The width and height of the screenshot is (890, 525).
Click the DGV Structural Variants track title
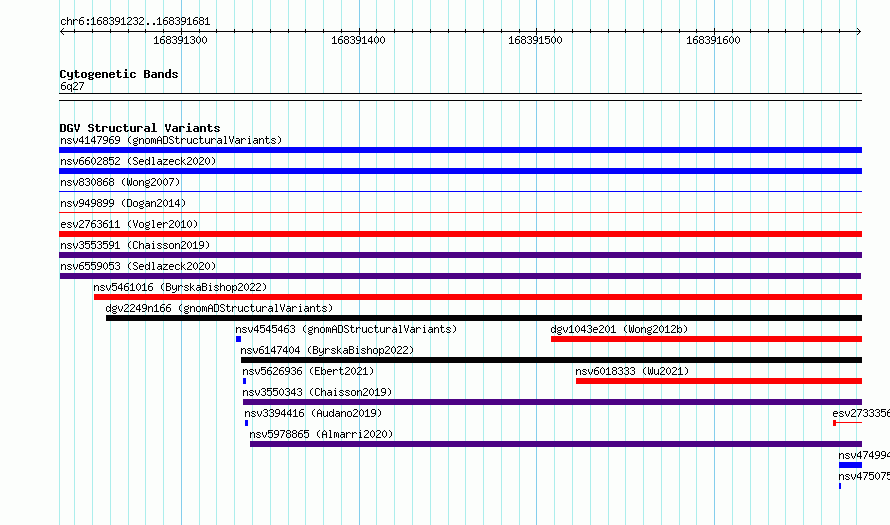140,128
